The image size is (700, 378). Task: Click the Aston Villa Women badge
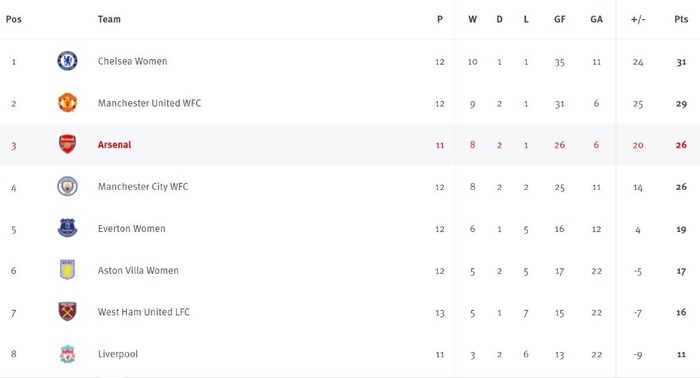click(x=67, y=270)
